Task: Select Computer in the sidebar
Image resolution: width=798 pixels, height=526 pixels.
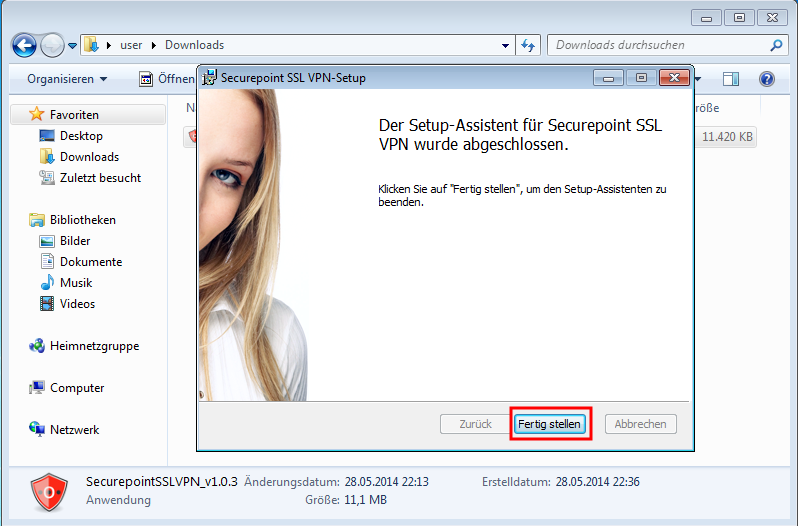Action: point(77,388)
